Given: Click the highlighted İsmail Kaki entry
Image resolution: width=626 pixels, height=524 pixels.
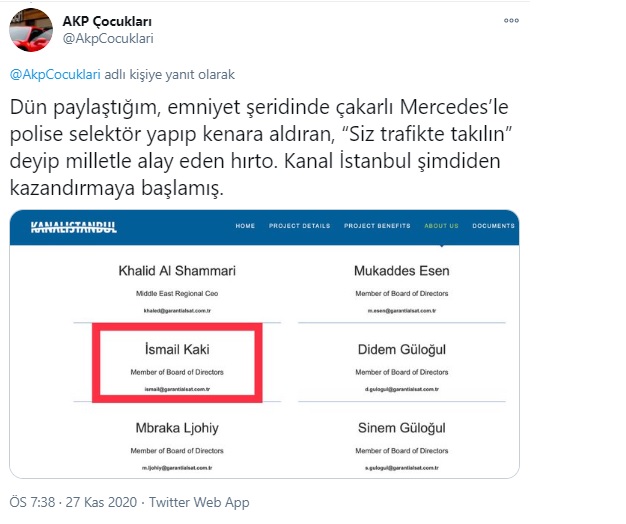Looking at the screenshot, I should pyautogui.click(x=177, y=362).
